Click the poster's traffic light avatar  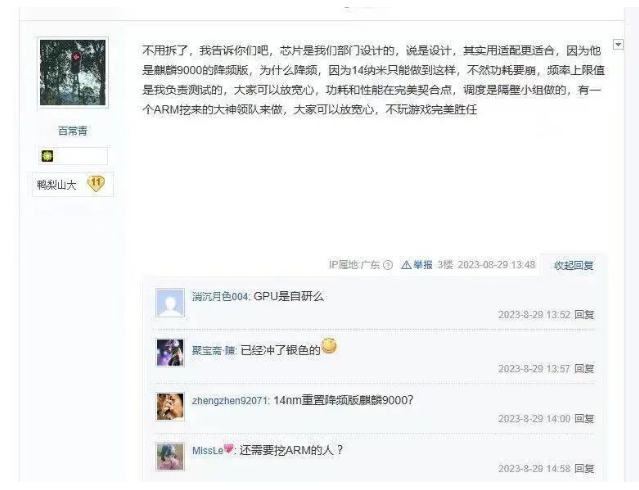(73, 72)
